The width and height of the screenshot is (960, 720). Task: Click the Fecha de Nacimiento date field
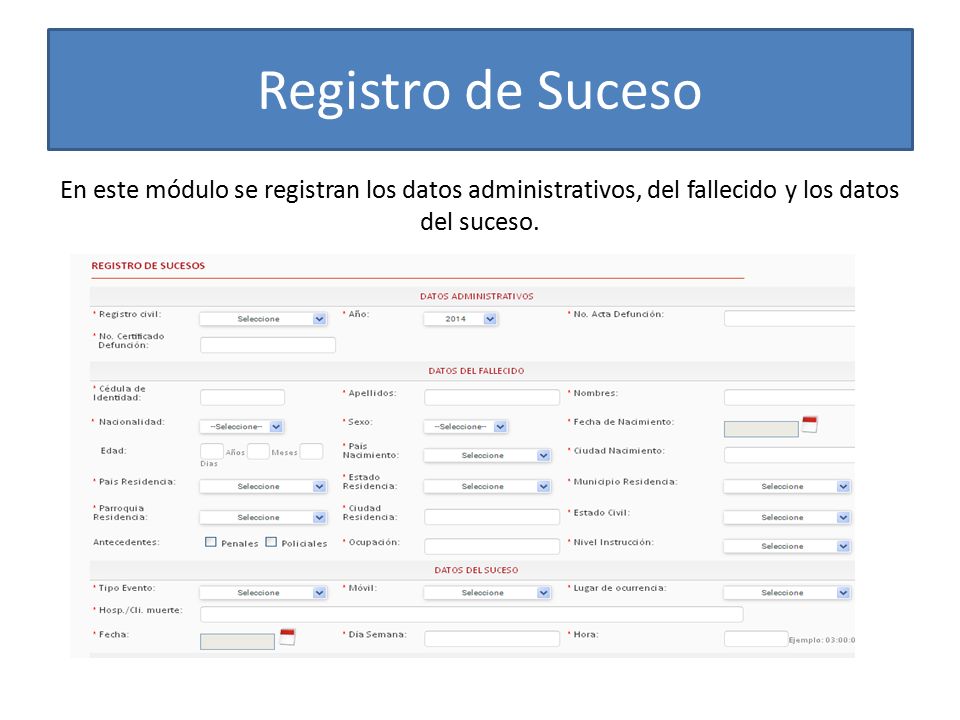(761, 429)
